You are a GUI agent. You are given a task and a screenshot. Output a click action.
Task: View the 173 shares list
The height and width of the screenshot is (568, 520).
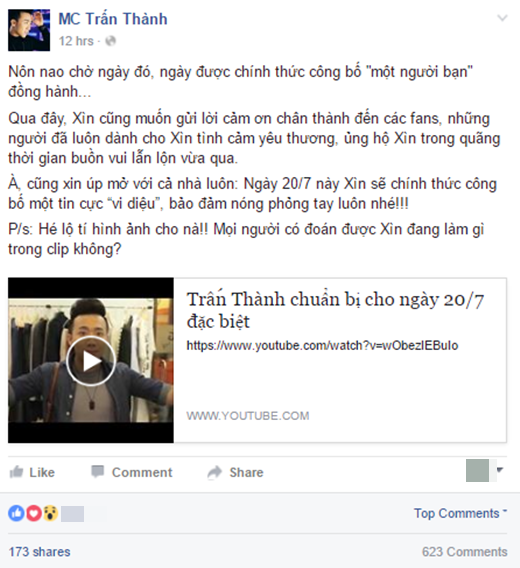coord(39,552)
